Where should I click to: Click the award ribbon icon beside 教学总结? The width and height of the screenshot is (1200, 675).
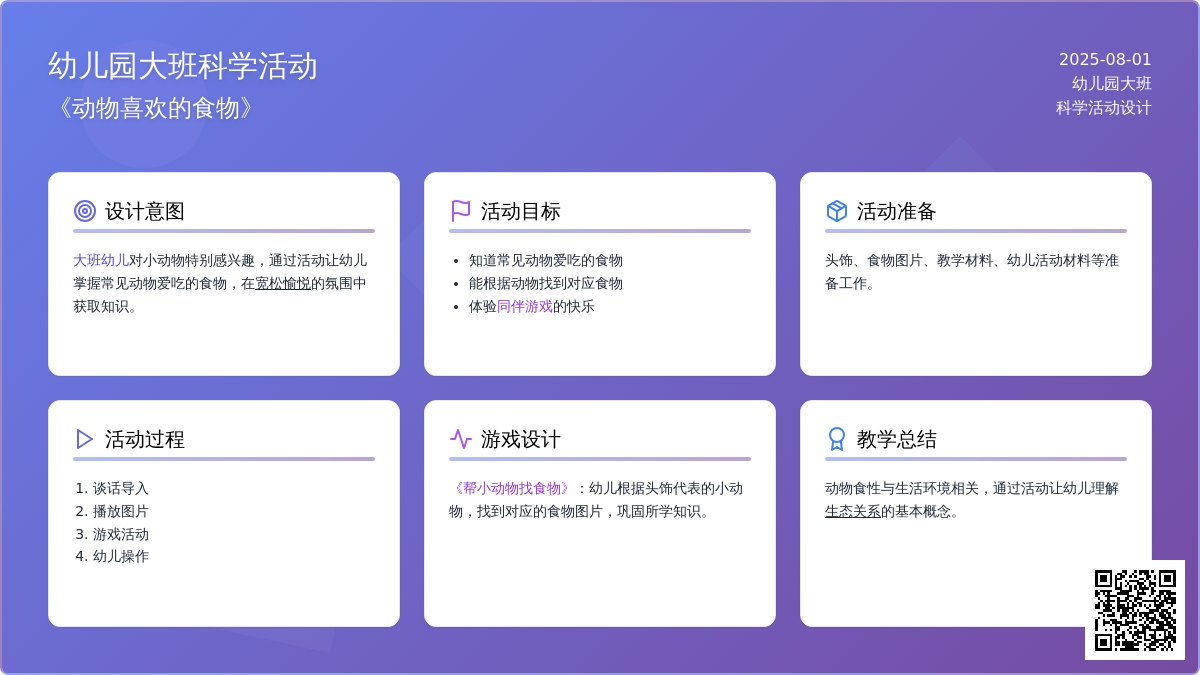[x=837, y=439]
